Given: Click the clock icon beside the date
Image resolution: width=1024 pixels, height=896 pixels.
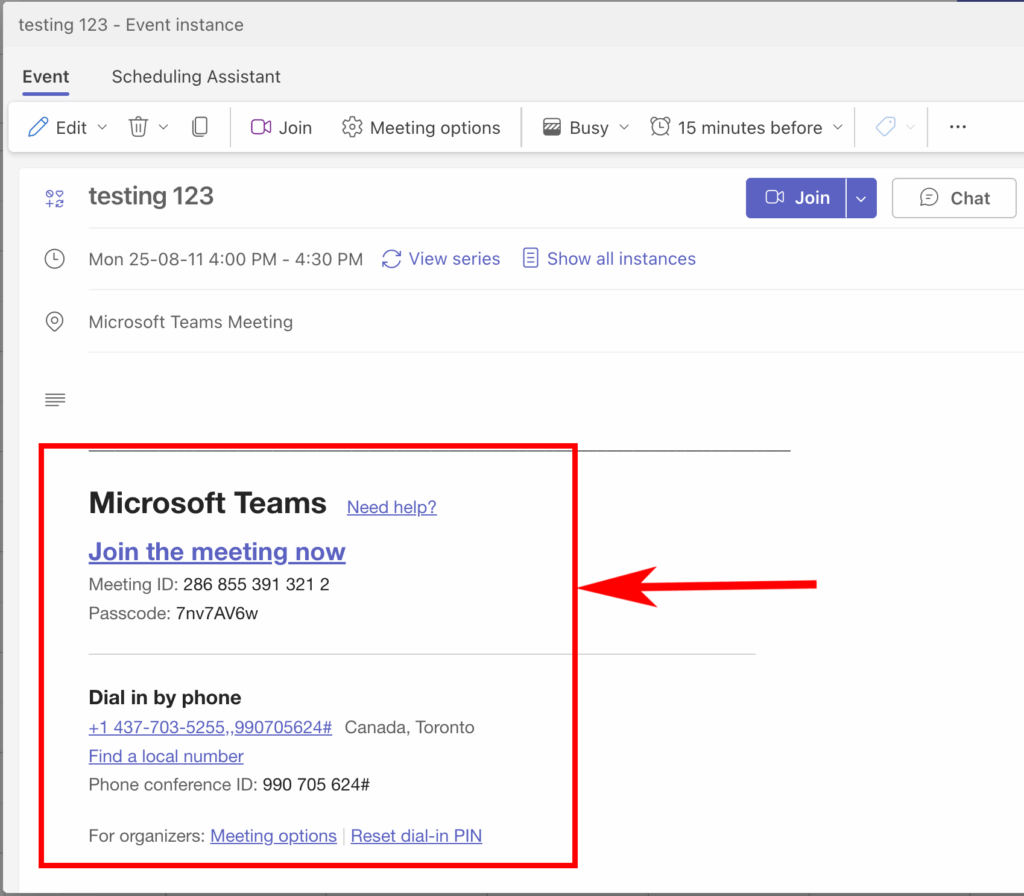Looking at the screenshot, I should point(54,259).
